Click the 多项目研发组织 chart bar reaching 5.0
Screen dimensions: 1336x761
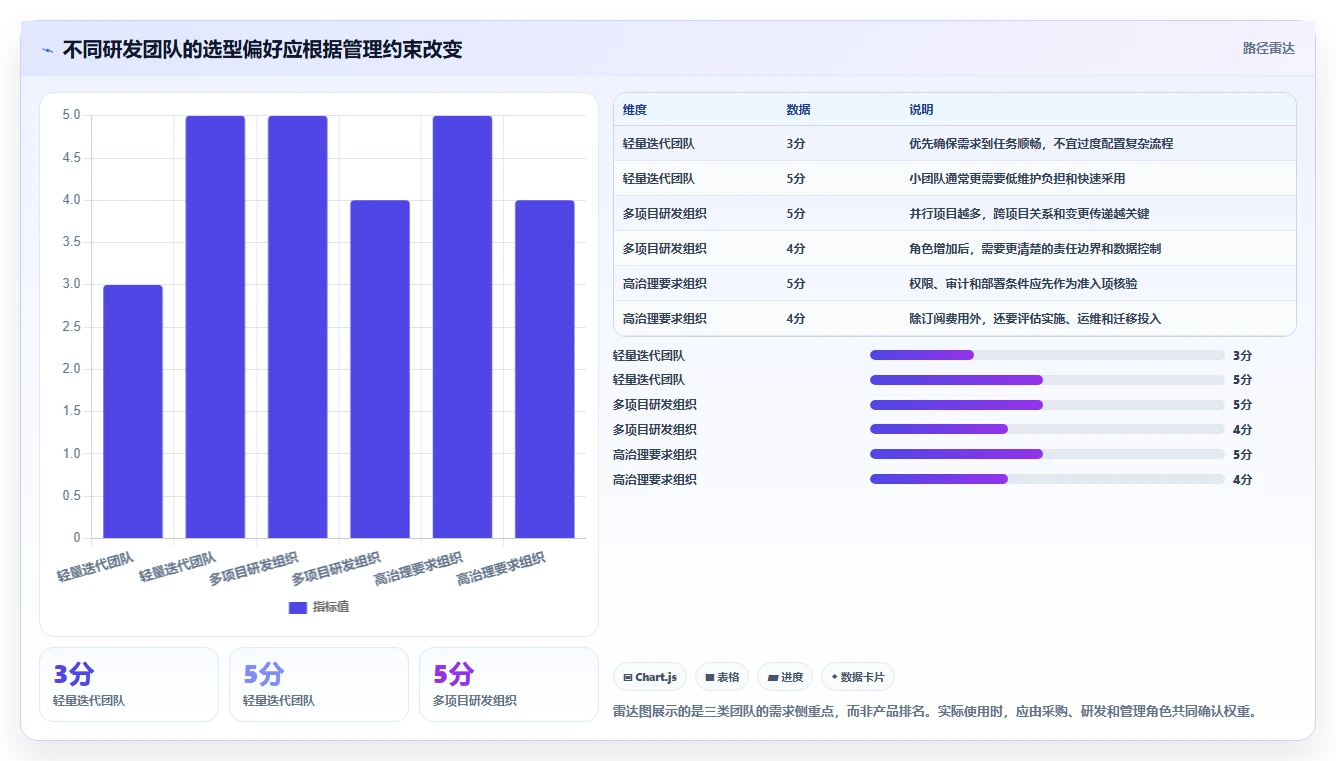(x=298, y=327)
